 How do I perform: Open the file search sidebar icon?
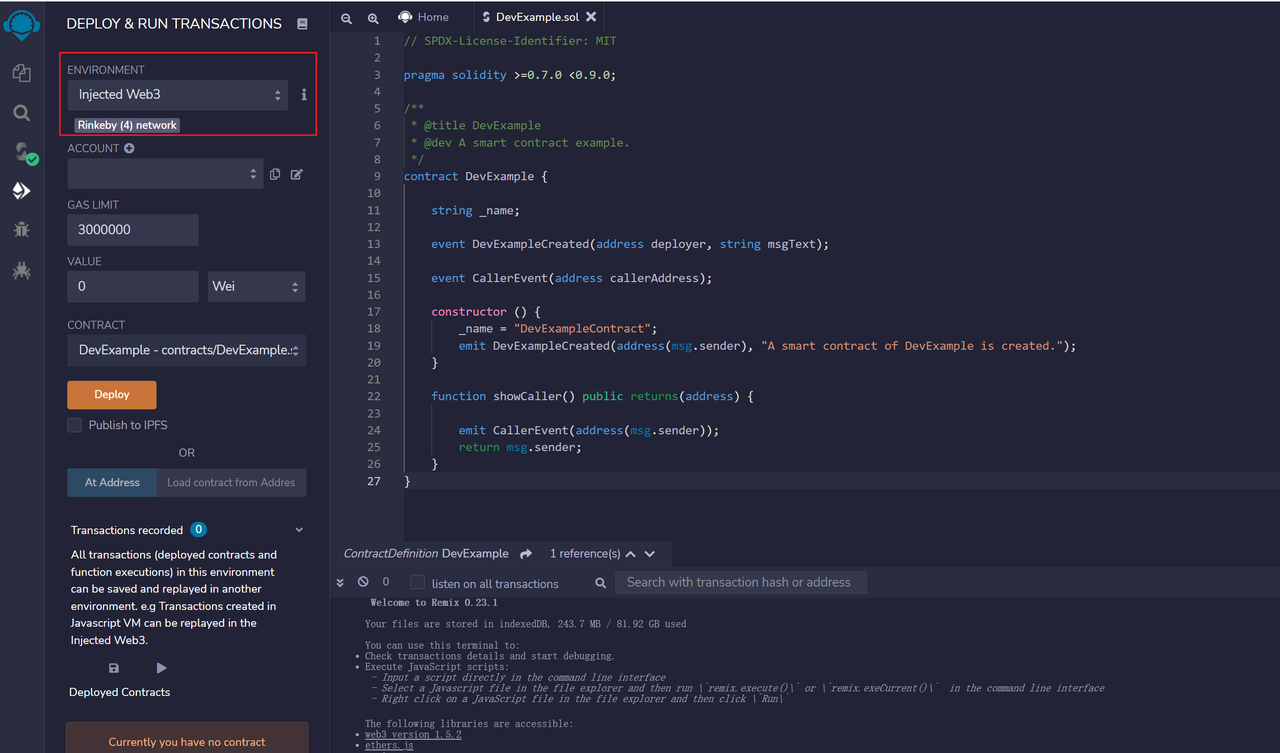21,113
